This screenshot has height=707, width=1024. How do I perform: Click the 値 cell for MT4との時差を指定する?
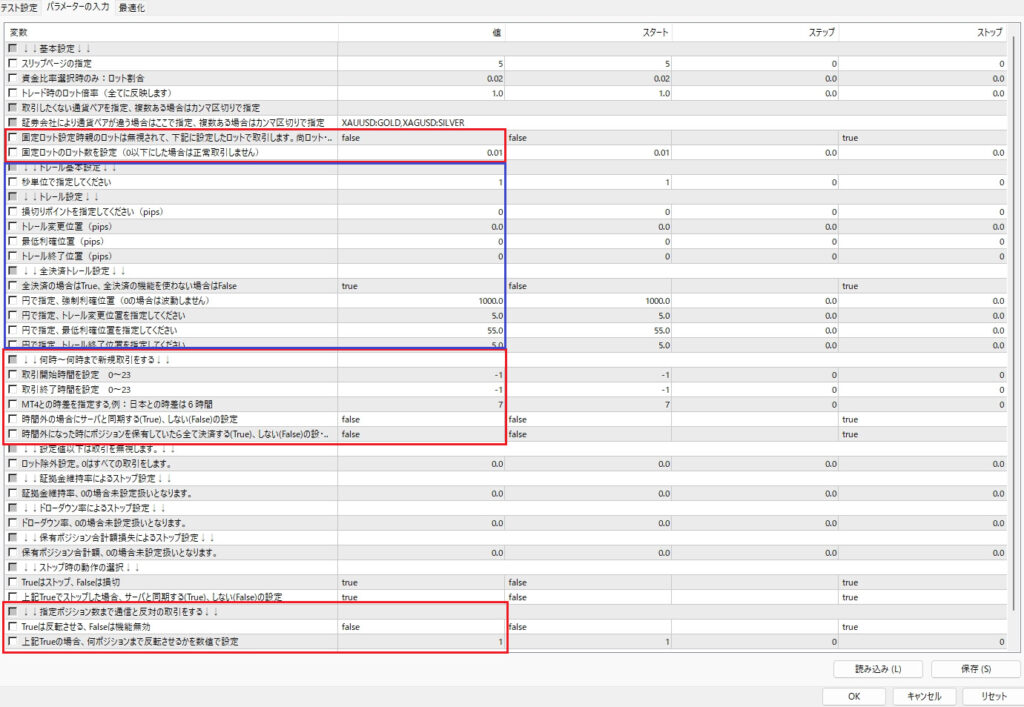pos(421,404)
